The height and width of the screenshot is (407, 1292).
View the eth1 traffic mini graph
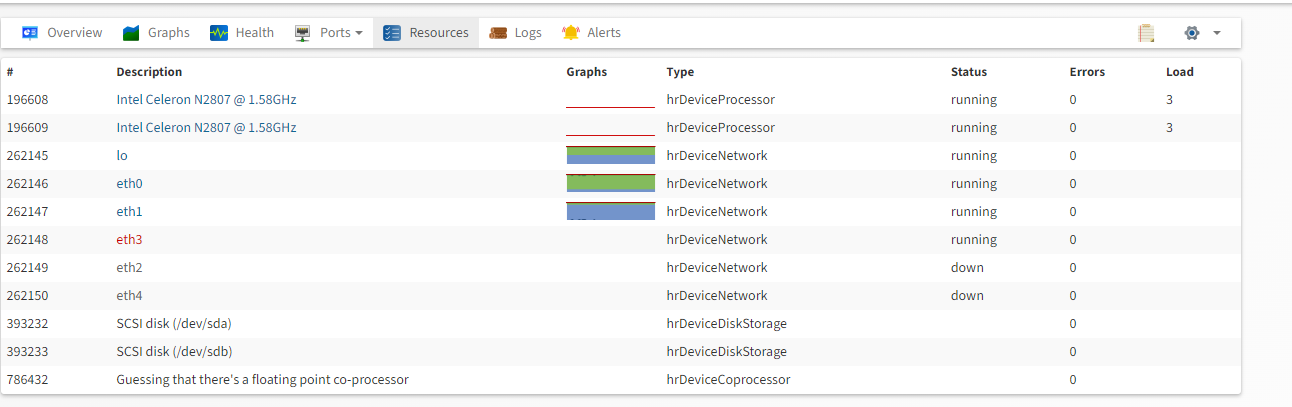click(610, 211)
